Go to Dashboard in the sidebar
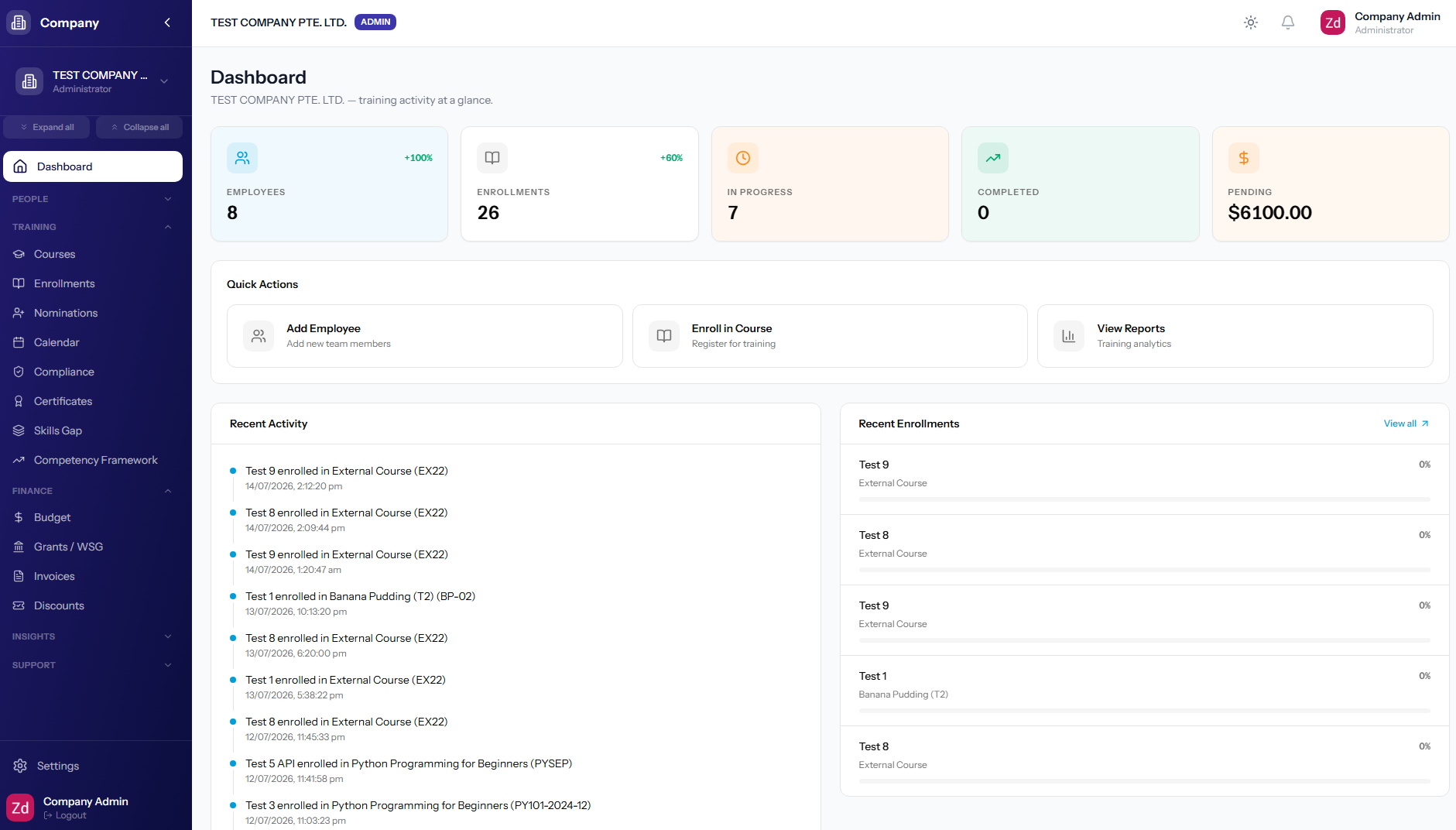 coord(93,166)
